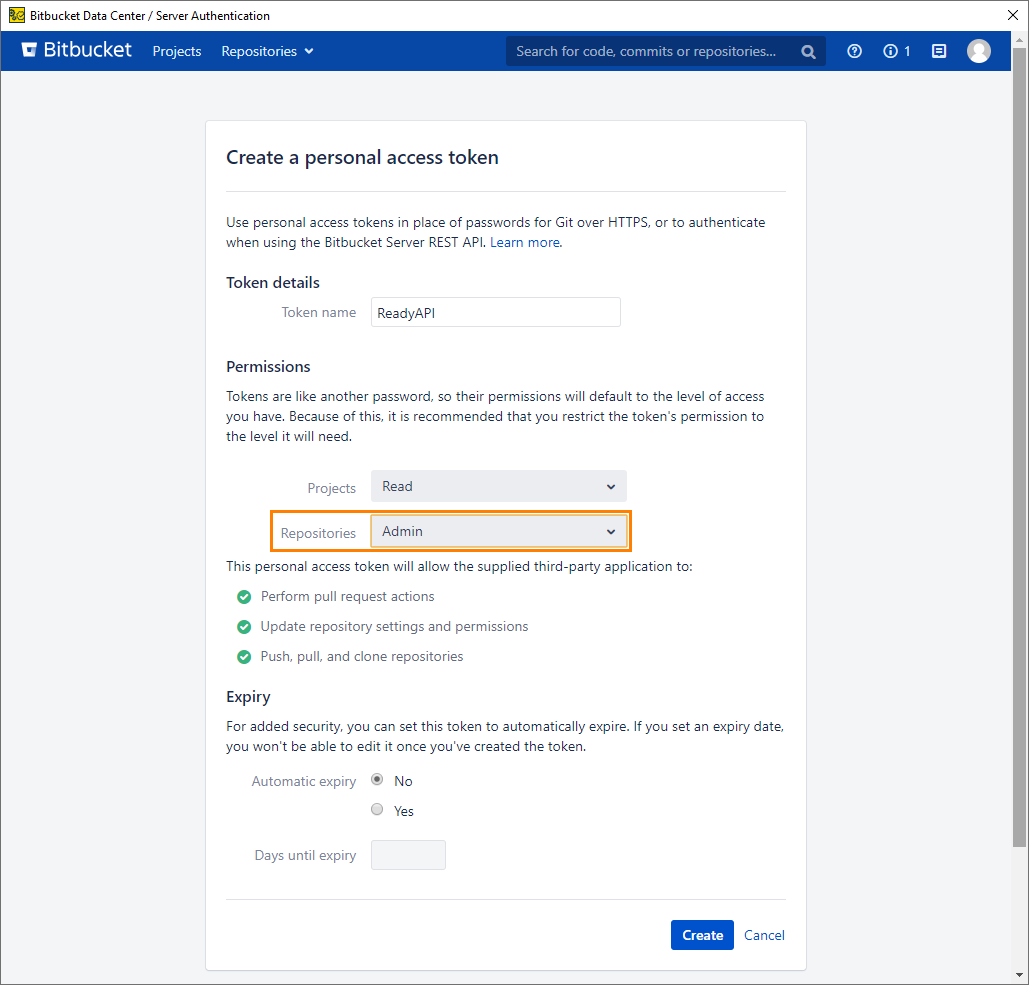Viewport: 1029px width, 985px height.
Task: Click checkmark beside Update repository settings and permissions
Action: coord(244,626)
